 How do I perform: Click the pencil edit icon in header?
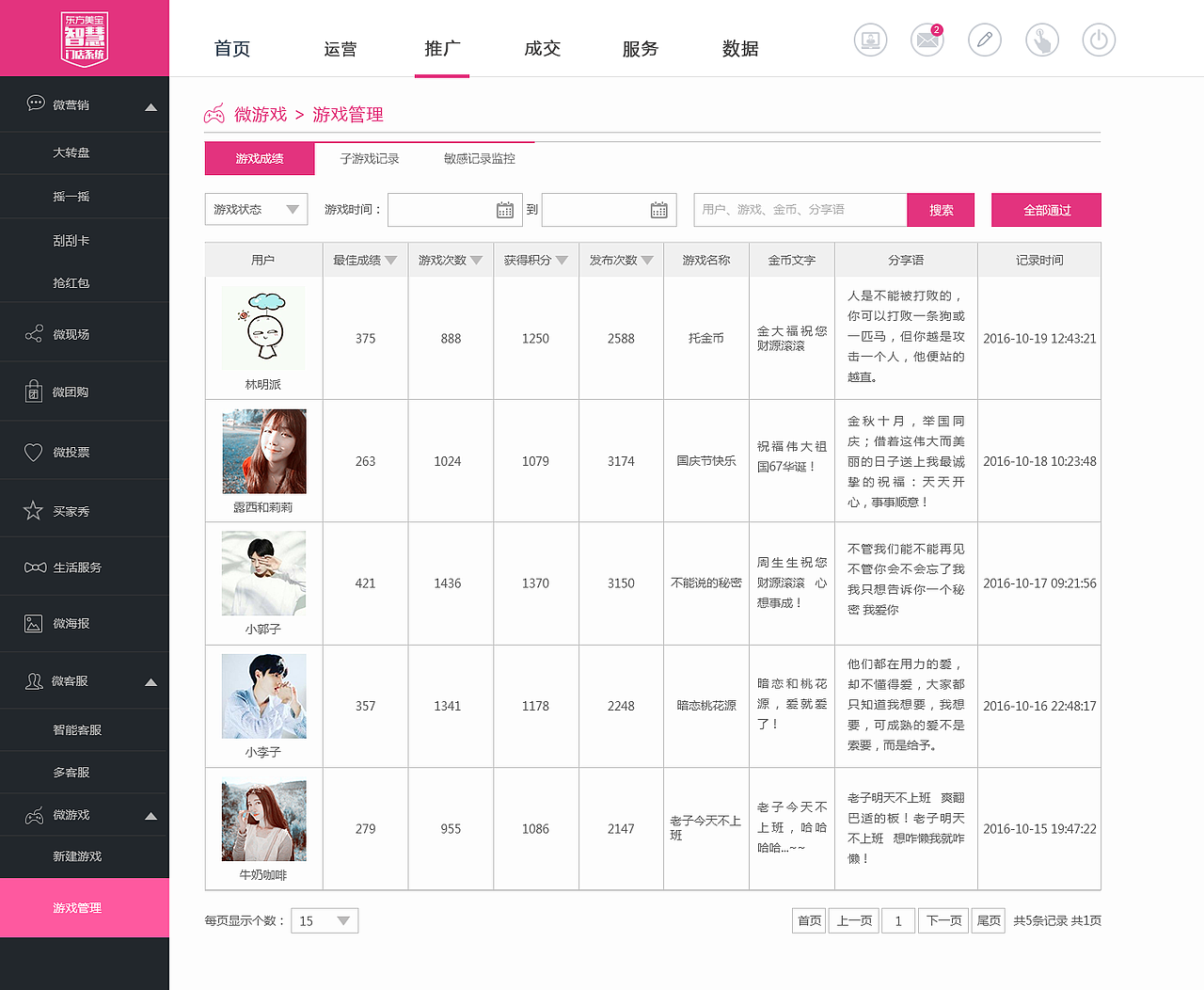pyautogui.click(x=985, y=40)
